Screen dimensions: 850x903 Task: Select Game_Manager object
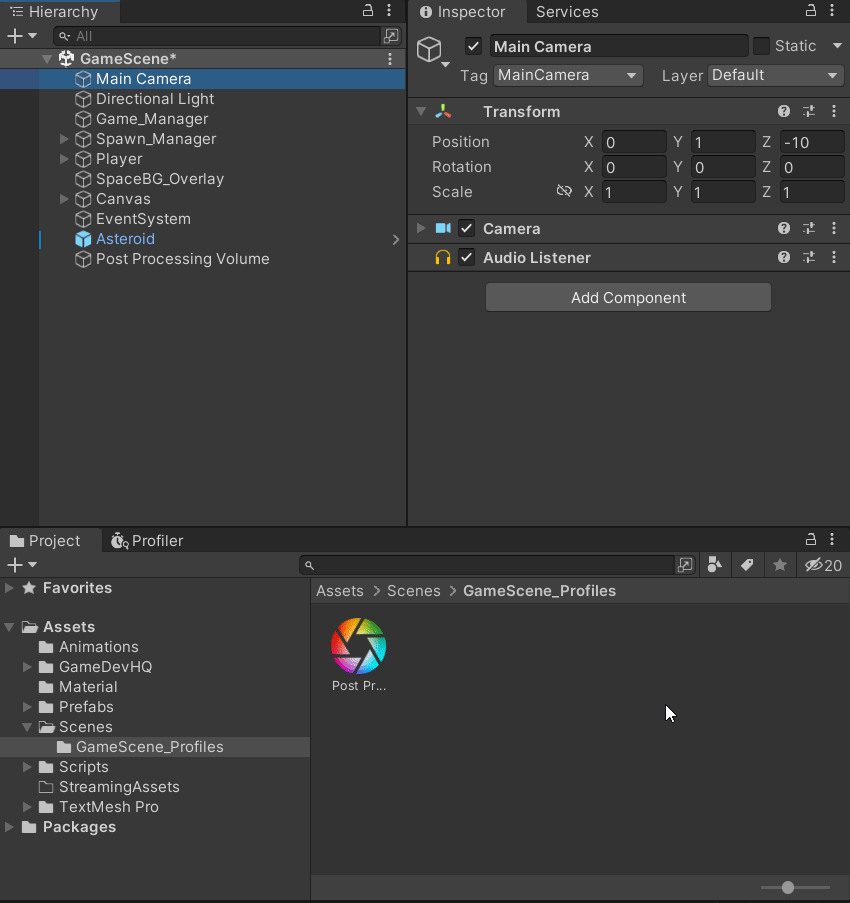coord(151,119)
